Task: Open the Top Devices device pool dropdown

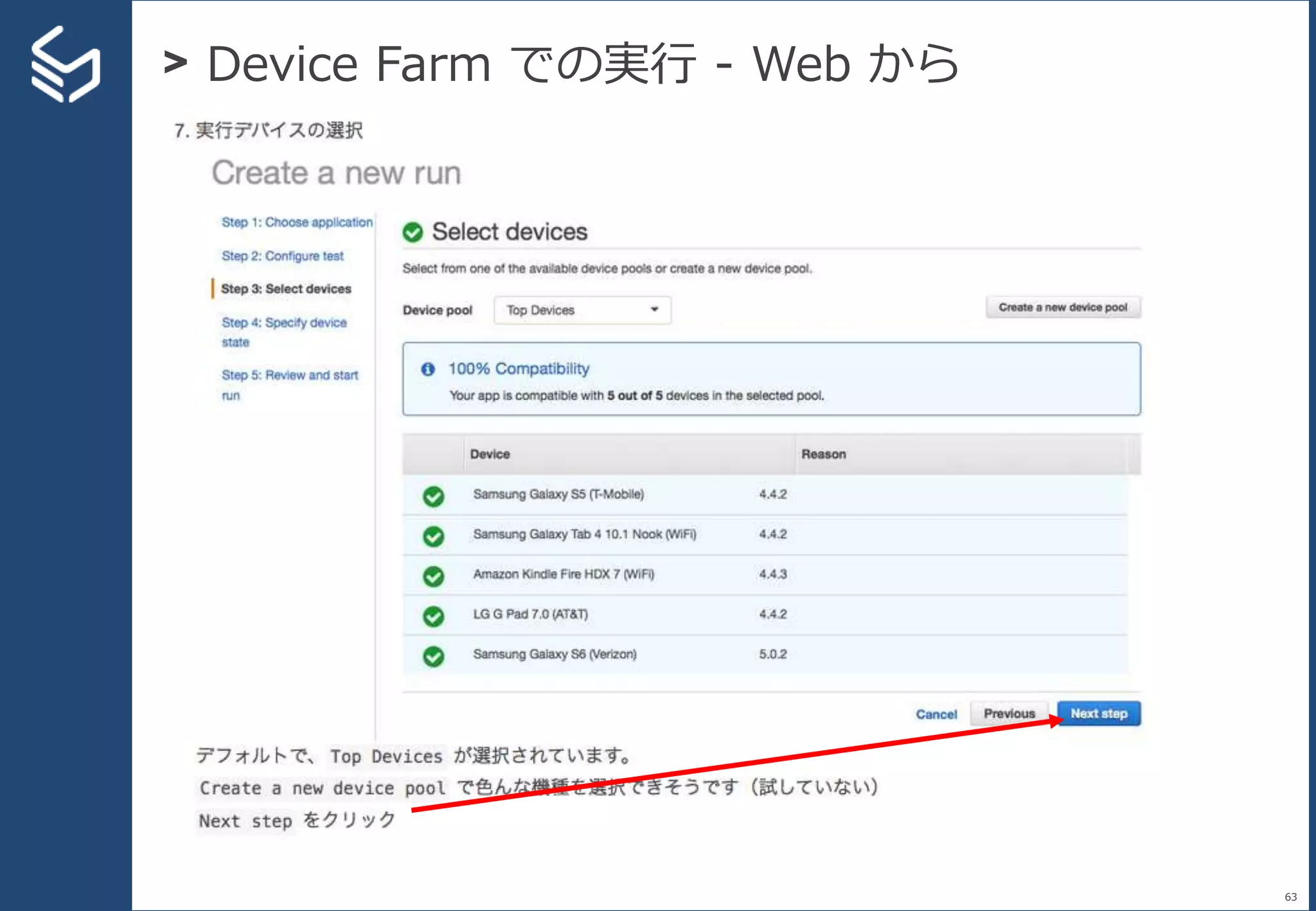Action: (x=582, y=310)
